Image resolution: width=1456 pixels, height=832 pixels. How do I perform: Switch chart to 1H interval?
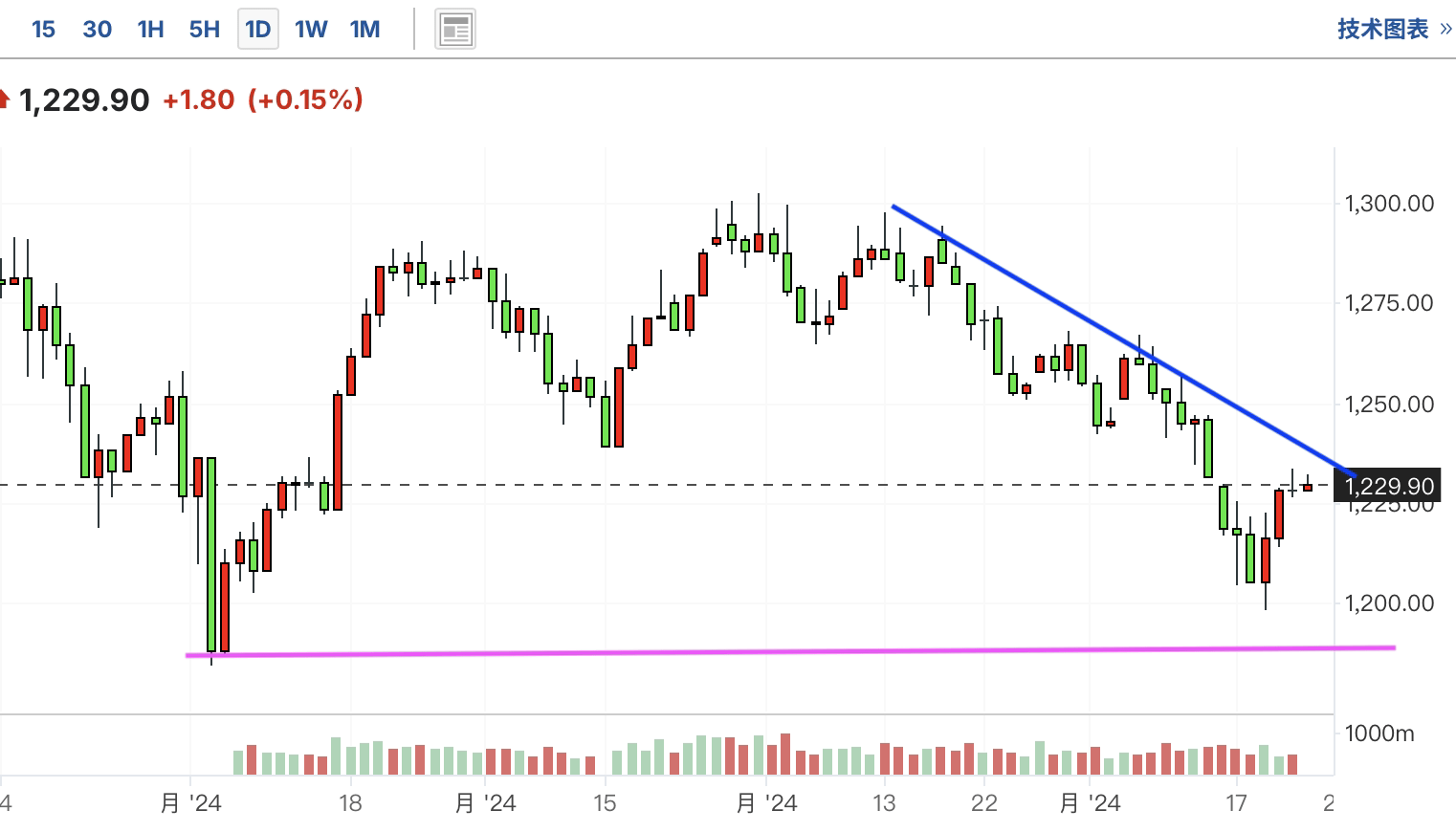tap(150, 30)
